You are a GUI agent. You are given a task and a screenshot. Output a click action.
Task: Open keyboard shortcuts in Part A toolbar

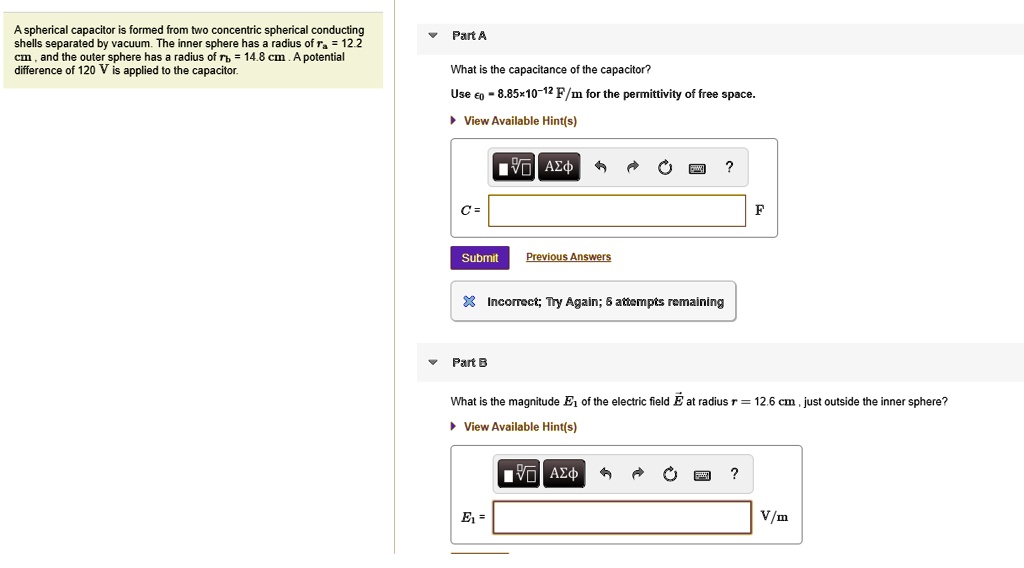697,168
